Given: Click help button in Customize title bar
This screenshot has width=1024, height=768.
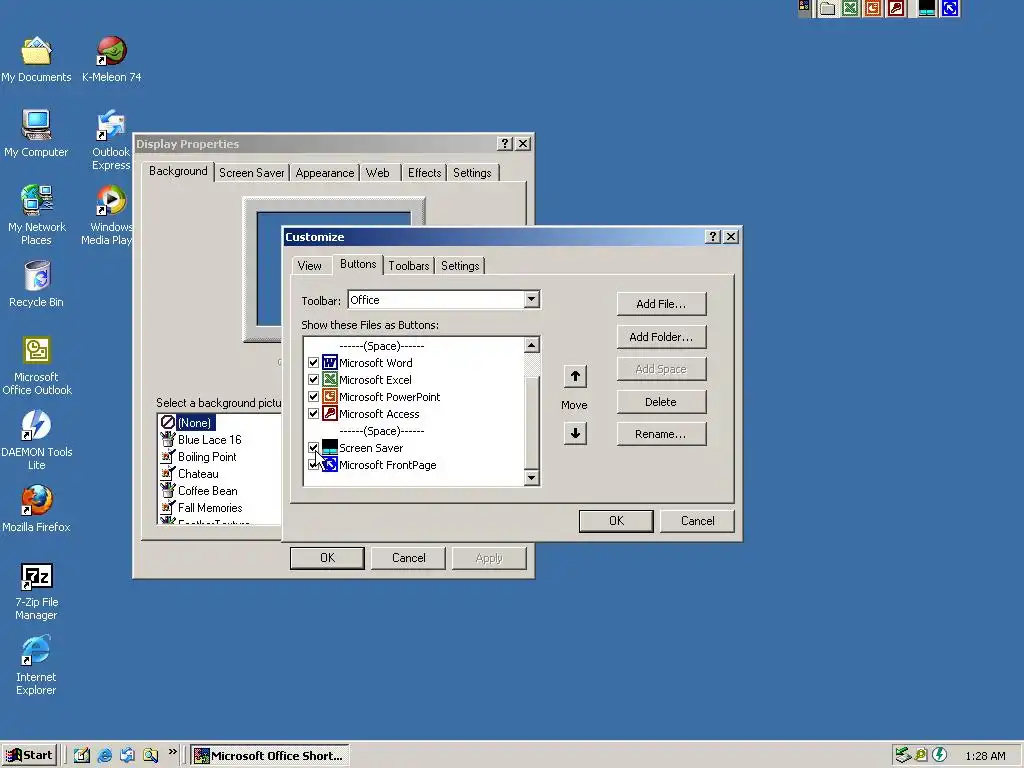Looking at the screenshot, I should pos(713,236).
